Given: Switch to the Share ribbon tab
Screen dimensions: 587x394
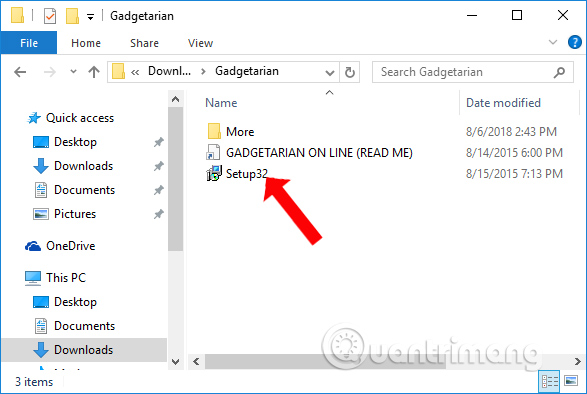Looking at the screenshot, I should coord(145,43).
